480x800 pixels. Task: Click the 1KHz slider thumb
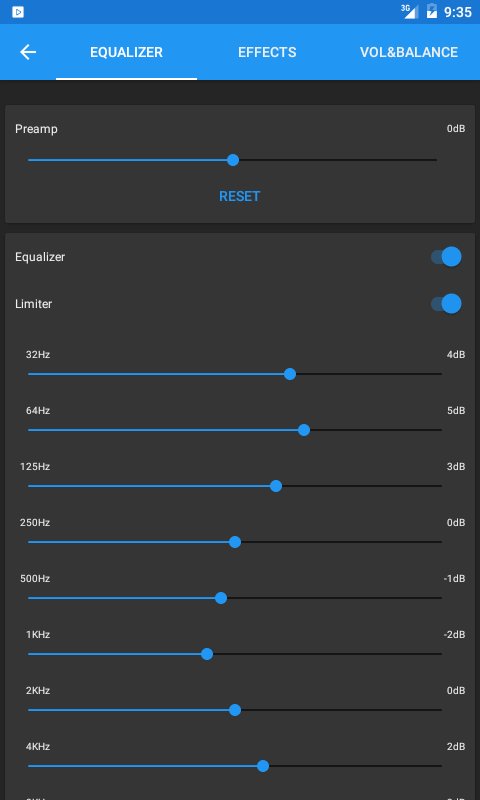point(207,654)
